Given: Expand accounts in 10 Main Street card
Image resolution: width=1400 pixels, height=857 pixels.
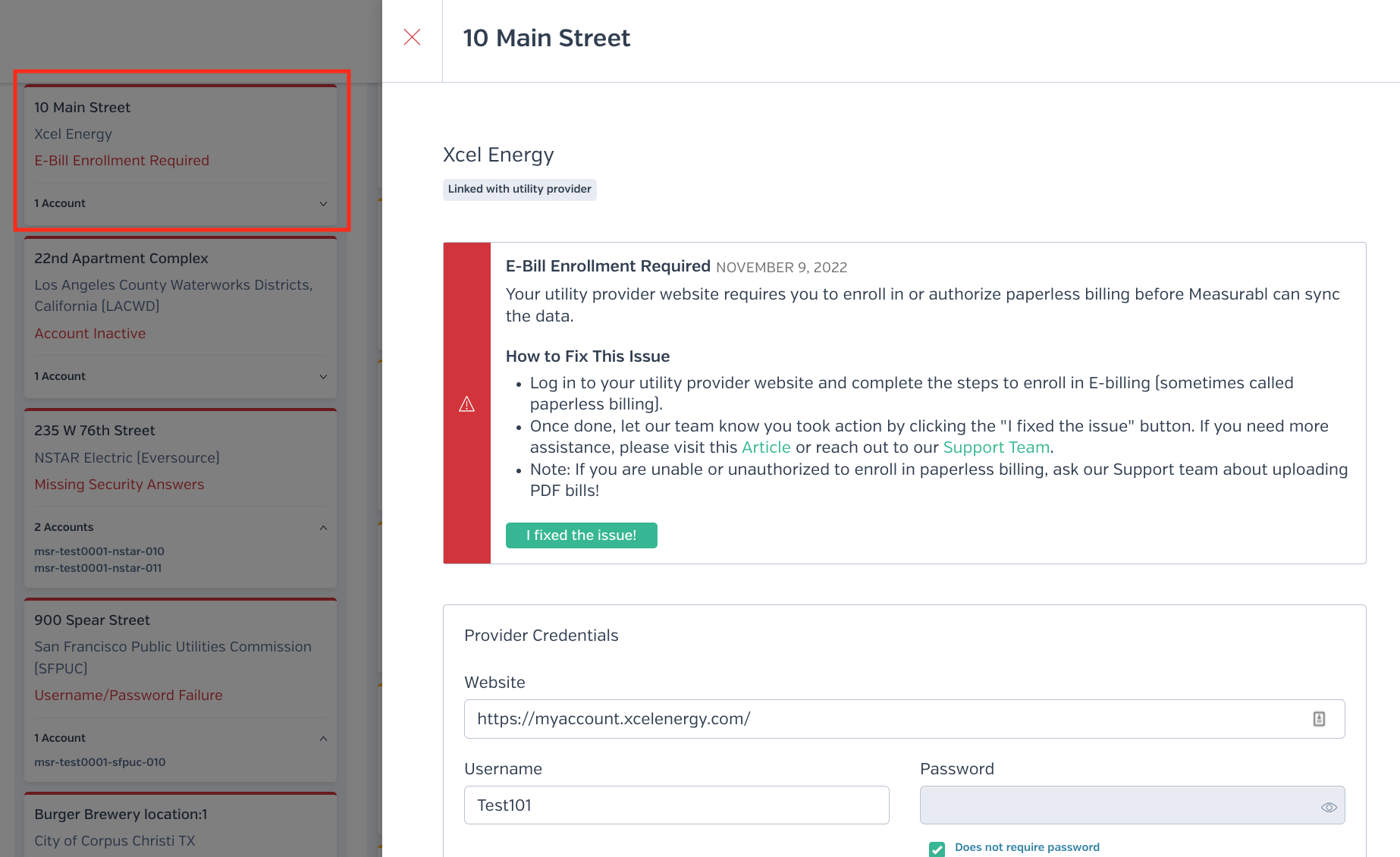Looking at the screenshot, I should [x=323, y=203].
